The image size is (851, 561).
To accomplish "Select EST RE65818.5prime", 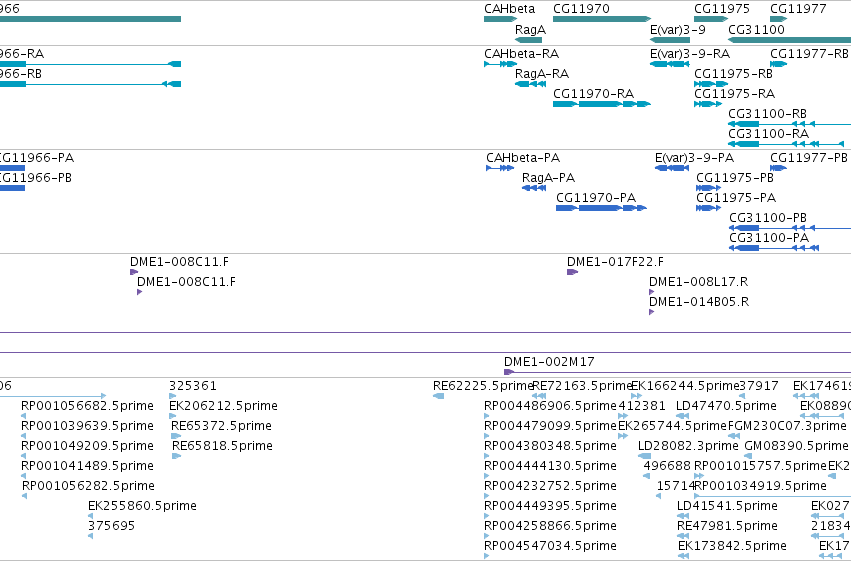I will pos(176,456).
